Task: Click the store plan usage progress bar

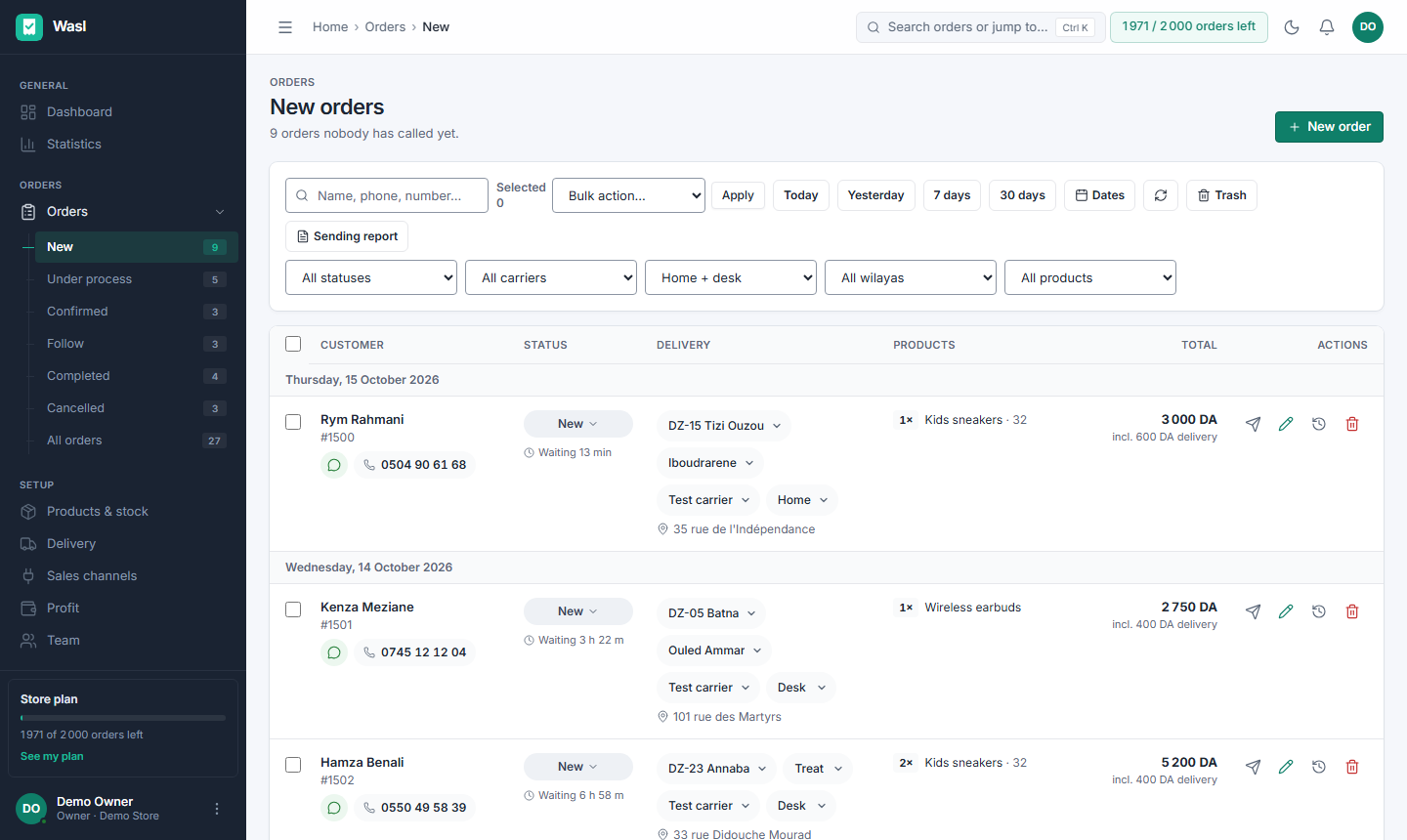Action: (x=123, y=718)
